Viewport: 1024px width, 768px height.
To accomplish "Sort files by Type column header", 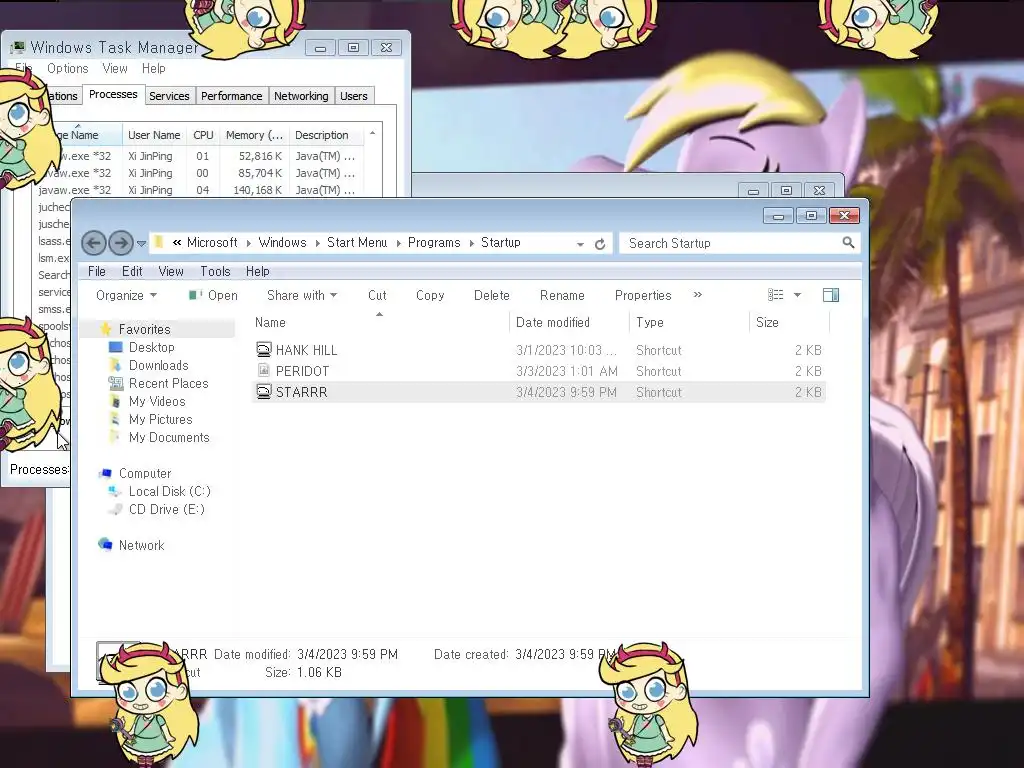I will click(690, 322).
